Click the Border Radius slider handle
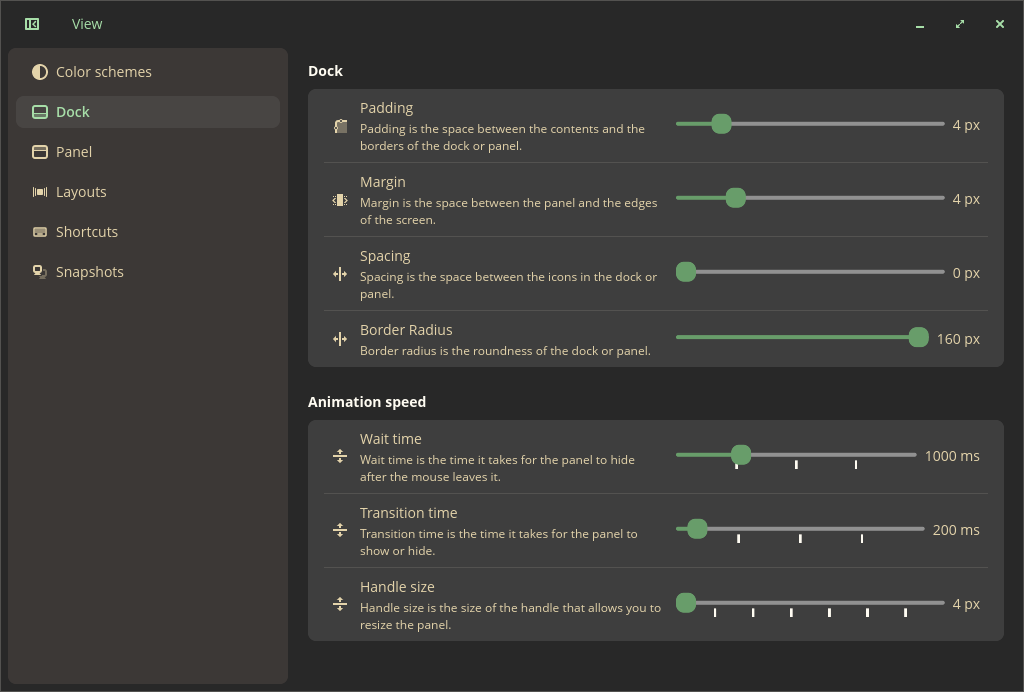The image size is (1024, 692). [x=918, y=338]
